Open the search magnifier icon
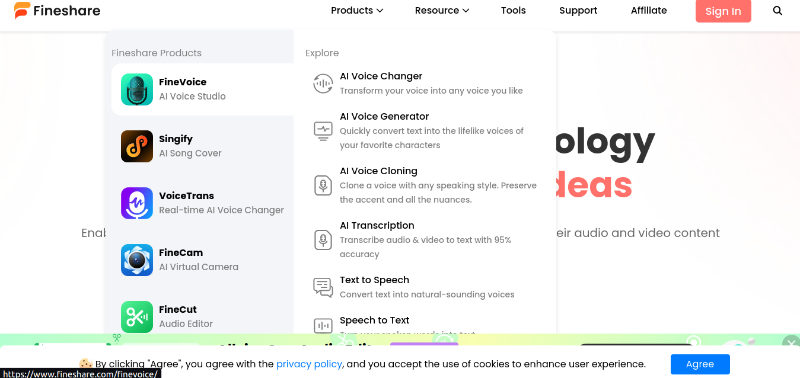 pos(777,11)
